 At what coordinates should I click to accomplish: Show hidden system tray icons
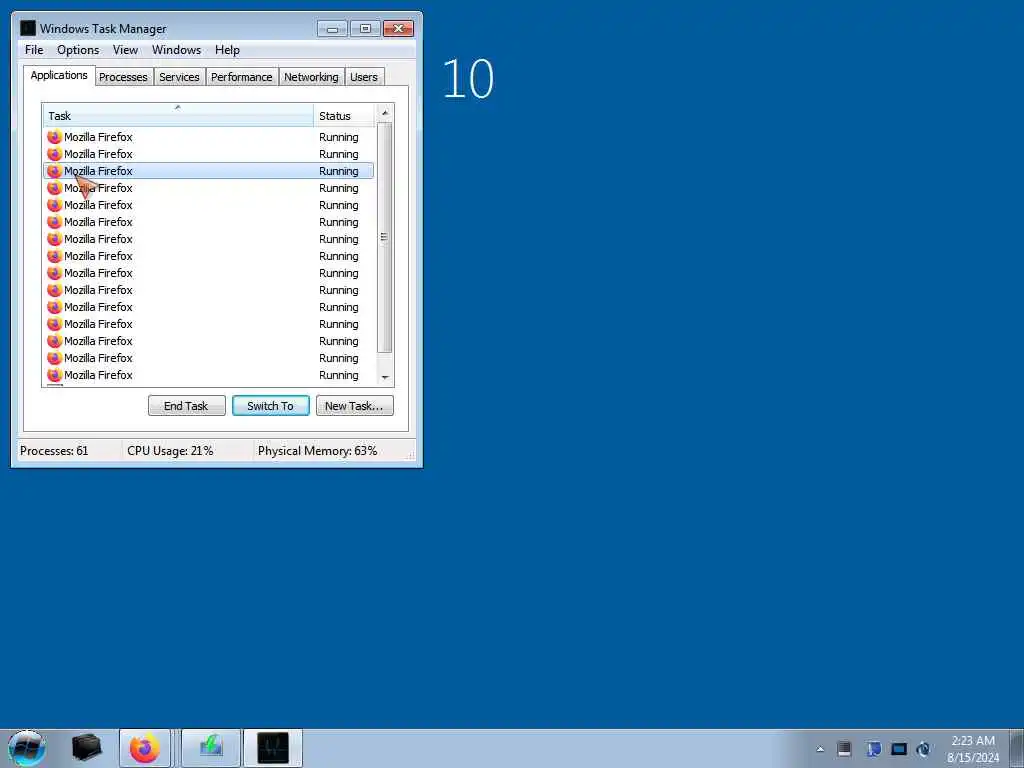point(820,749)
